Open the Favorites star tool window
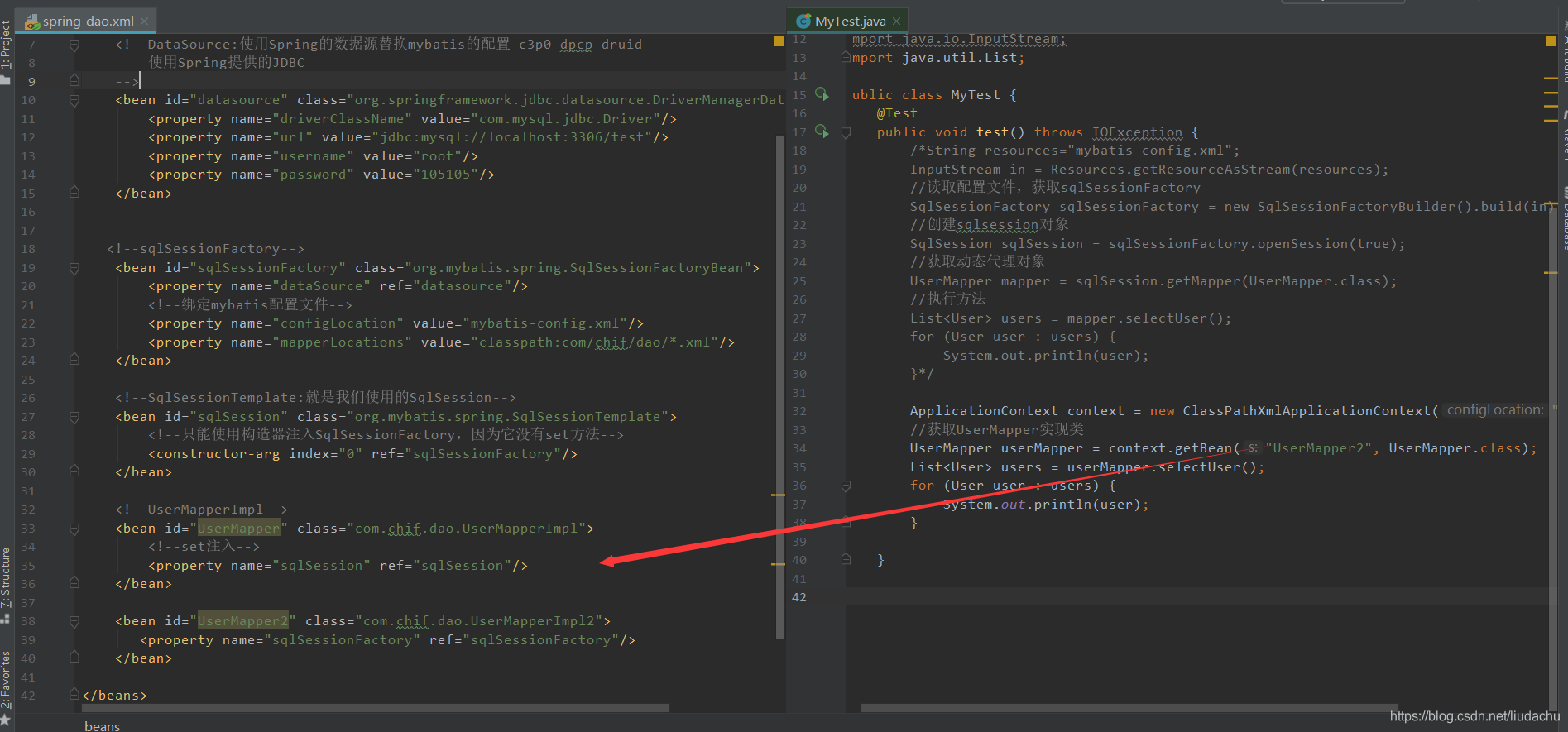The width and height of the screenshot is (1568, 732). coord(6,720)
